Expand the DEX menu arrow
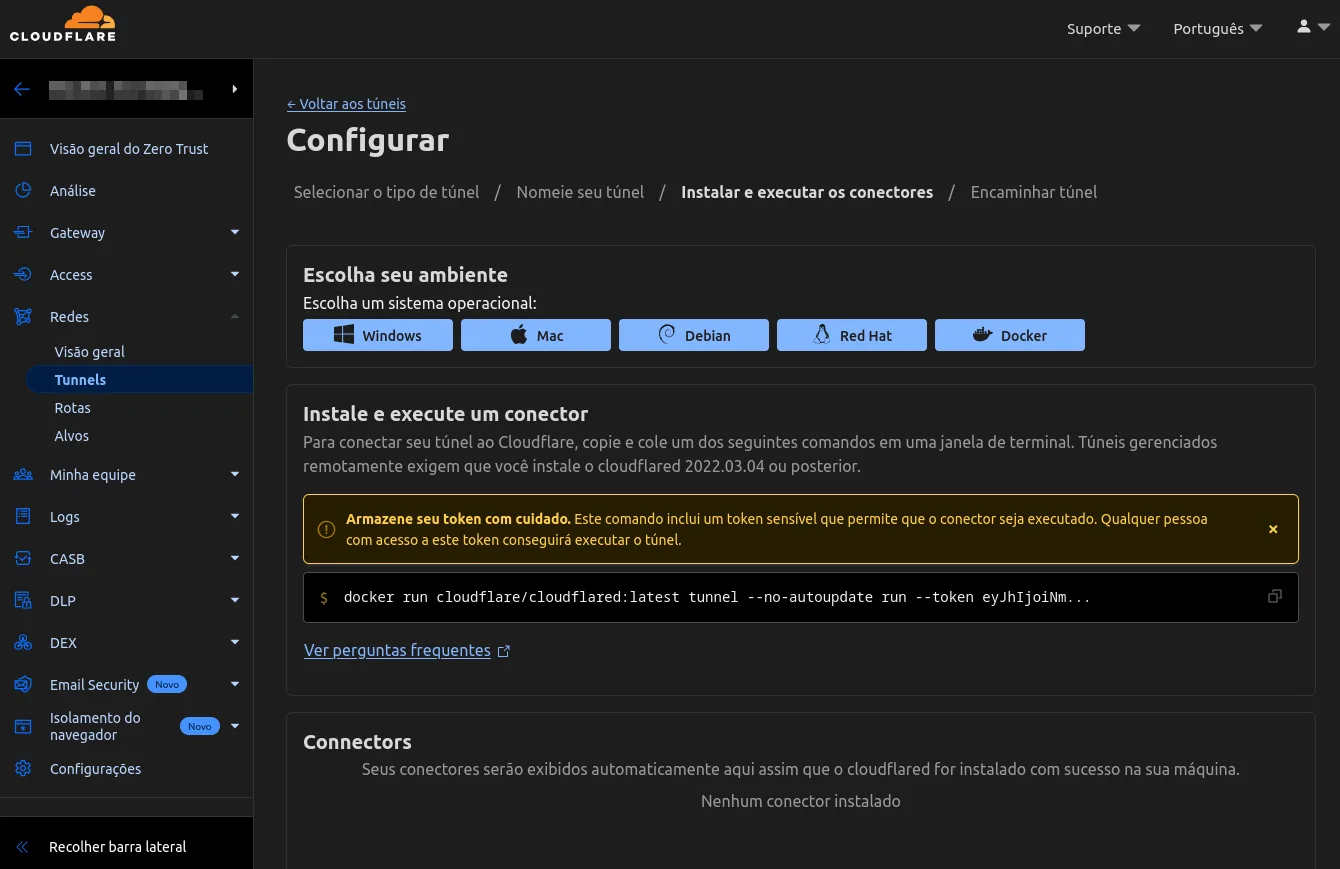 pyautogui.click(x=235, y=642)
